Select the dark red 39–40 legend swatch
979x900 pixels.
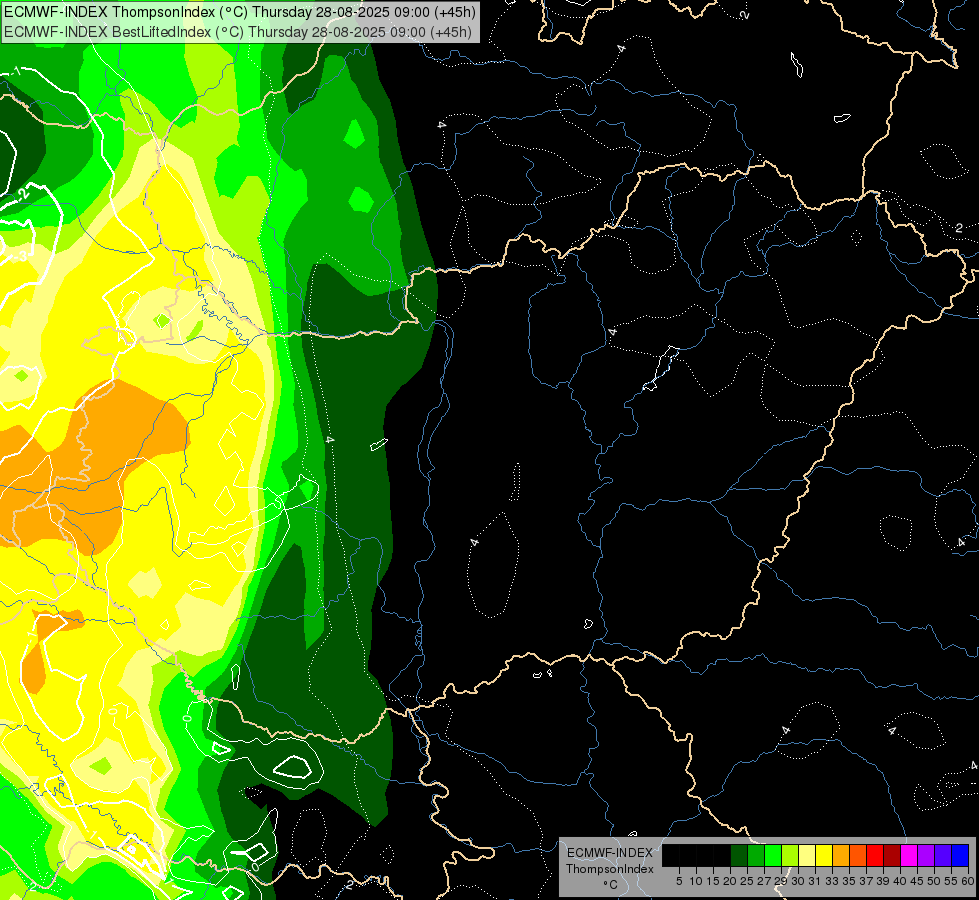pyautogui.click(x=892, y=855)
